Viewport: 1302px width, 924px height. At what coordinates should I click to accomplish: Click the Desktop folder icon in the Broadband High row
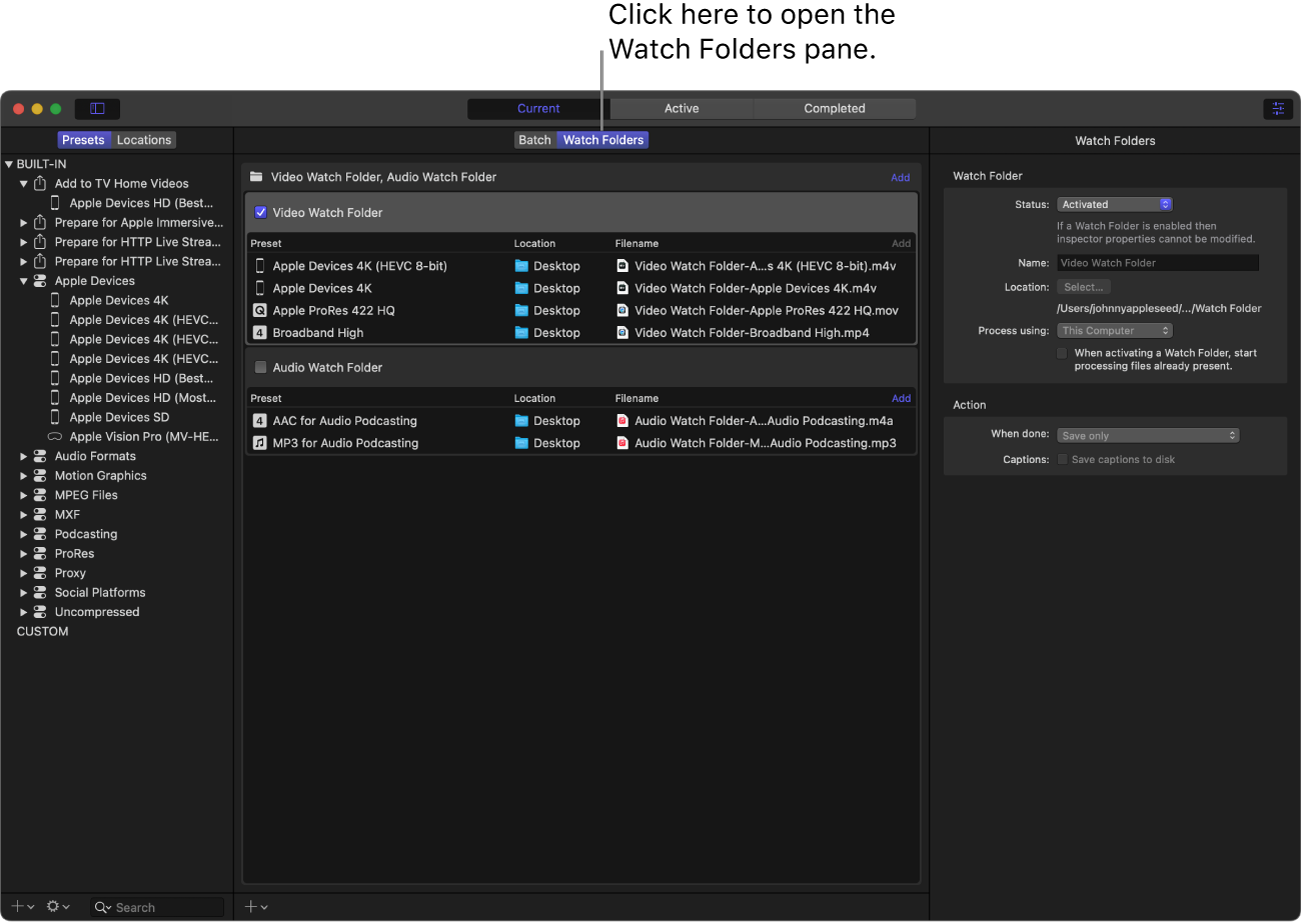[x=520, y=332]
